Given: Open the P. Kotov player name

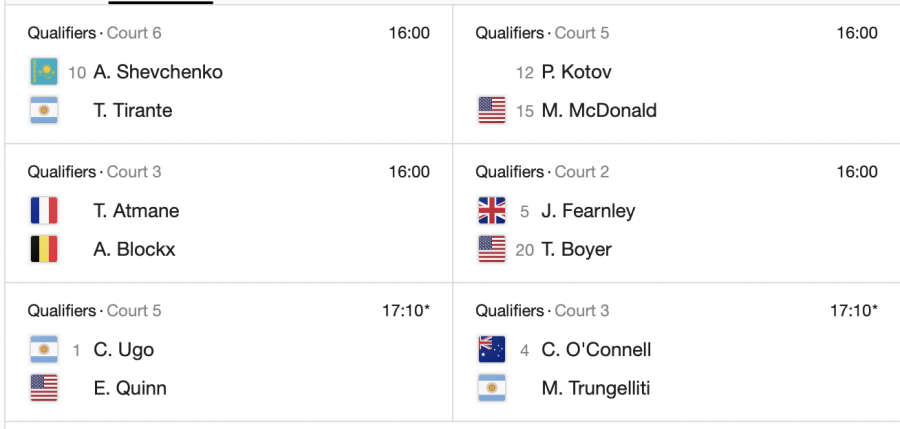Looking at the screenshot, I should click(576, 72).
